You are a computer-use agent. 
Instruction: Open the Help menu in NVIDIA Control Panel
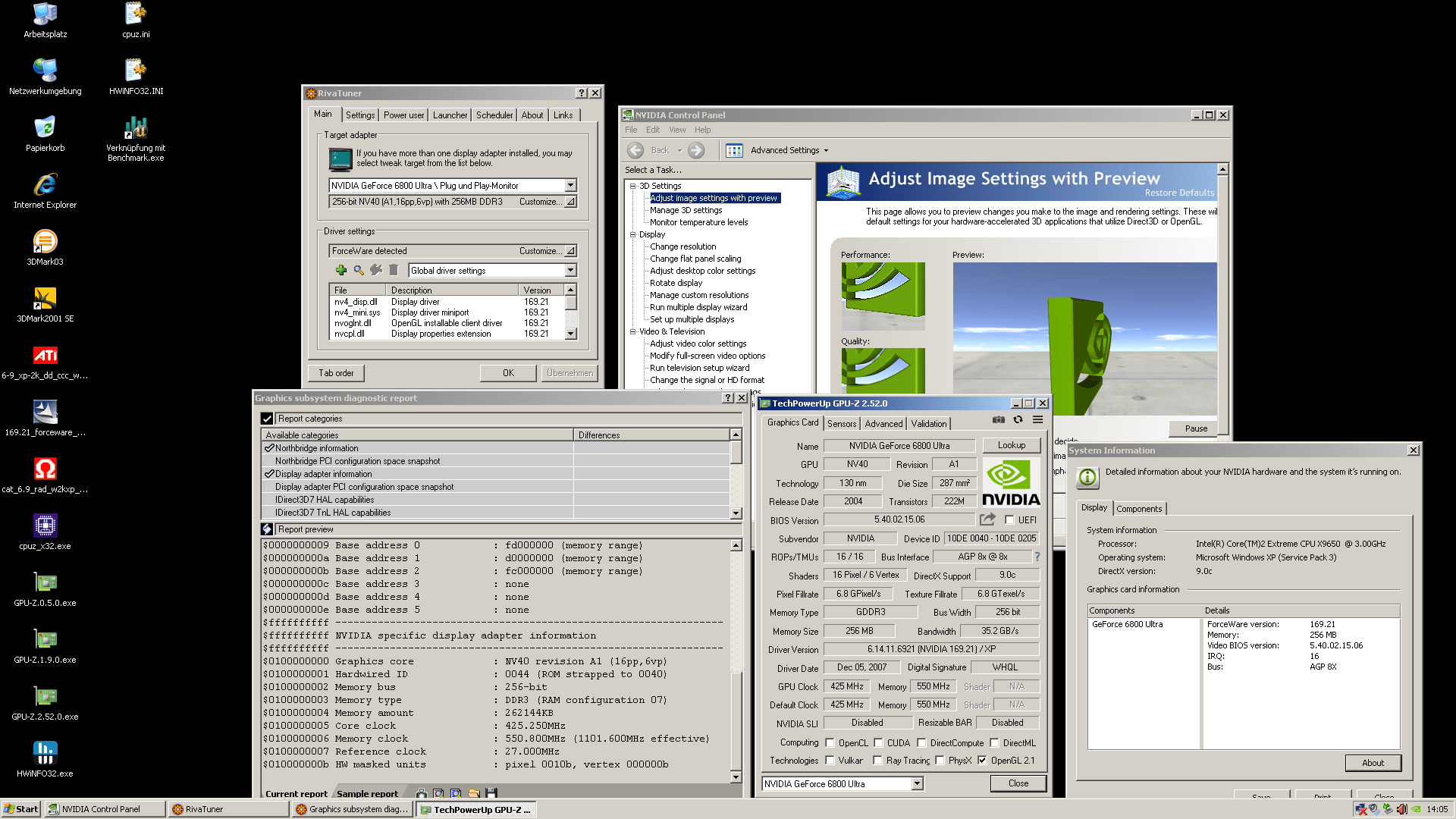[x=702, y=130]
